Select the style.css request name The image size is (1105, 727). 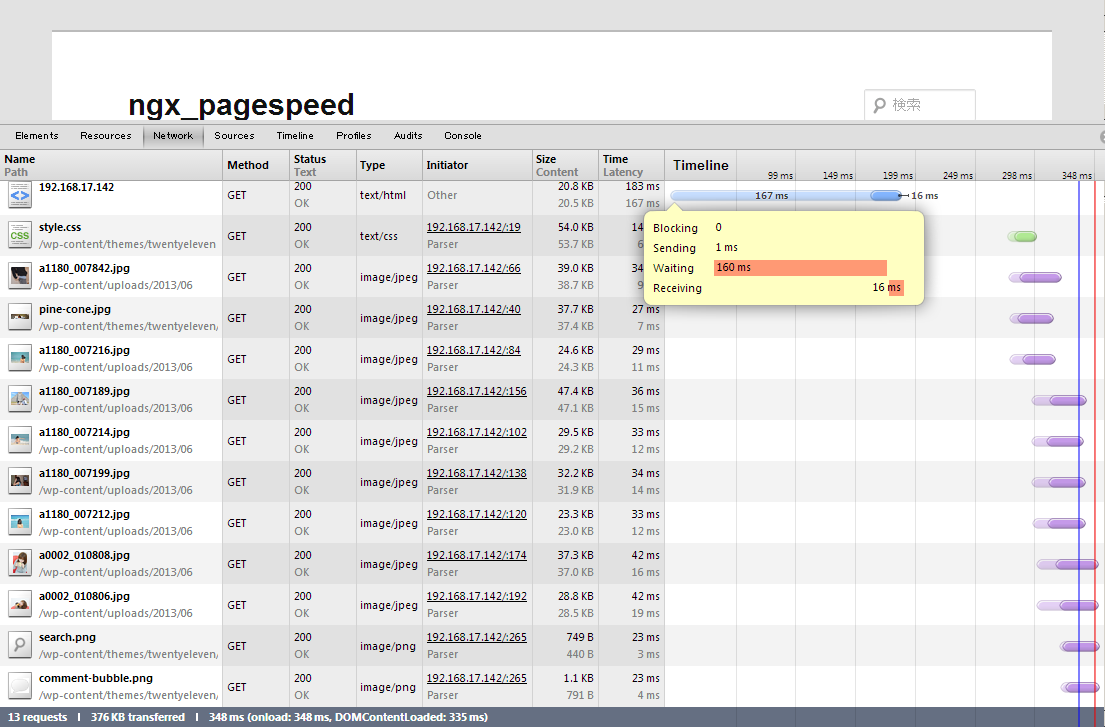click(x=60, y=227)
